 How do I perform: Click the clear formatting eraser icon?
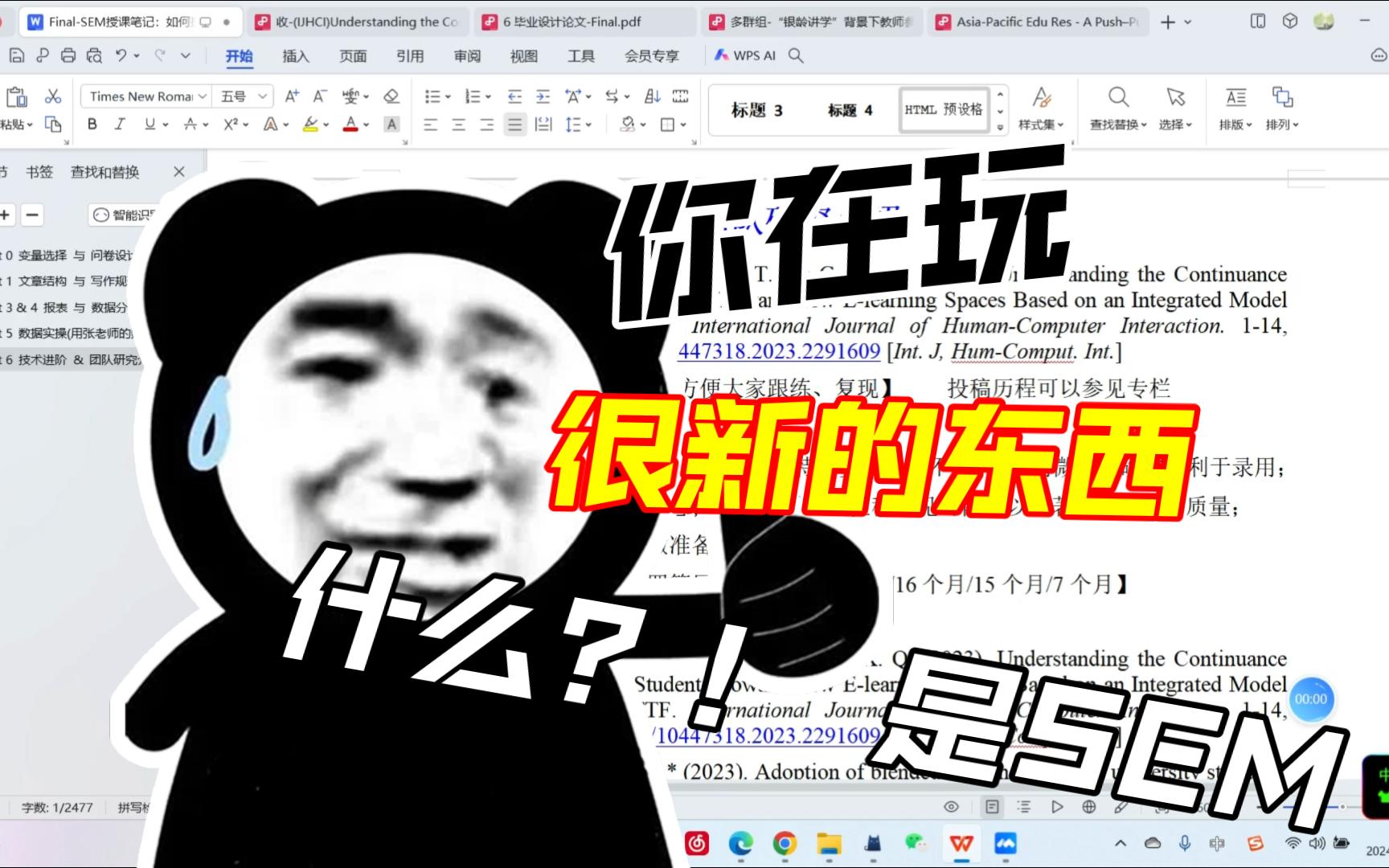391,96
